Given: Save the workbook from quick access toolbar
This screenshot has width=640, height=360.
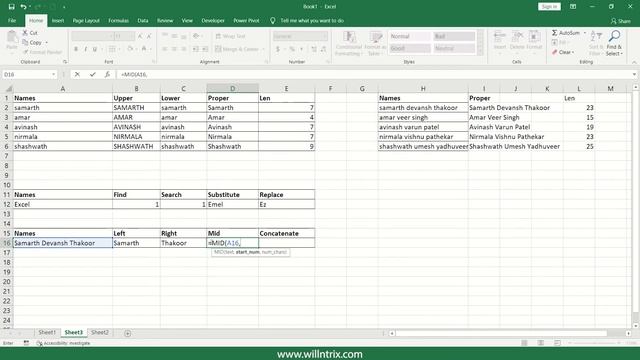Looking at the screenshot, I should coord(11,7).
